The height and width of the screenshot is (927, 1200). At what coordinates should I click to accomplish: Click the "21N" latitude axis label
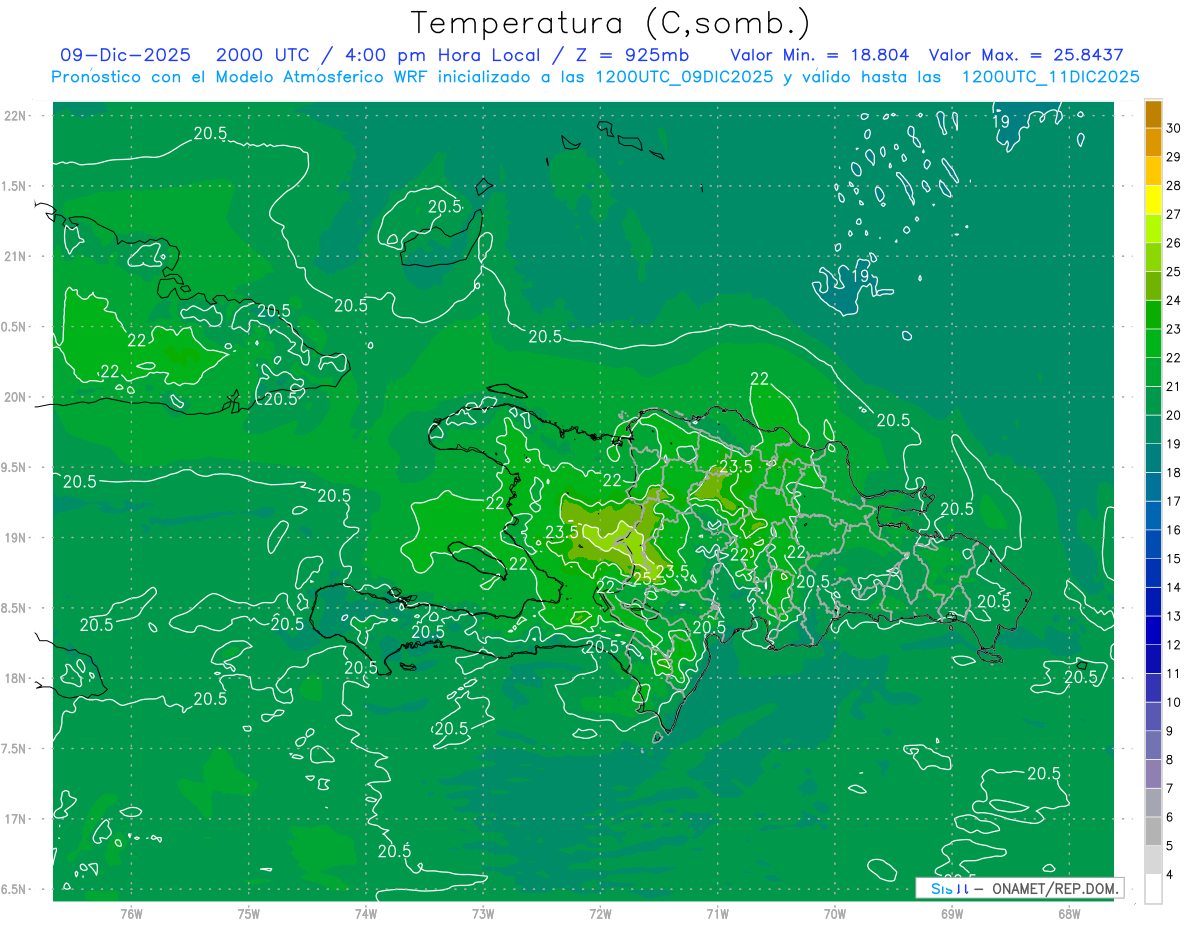(x=17, y=256)
